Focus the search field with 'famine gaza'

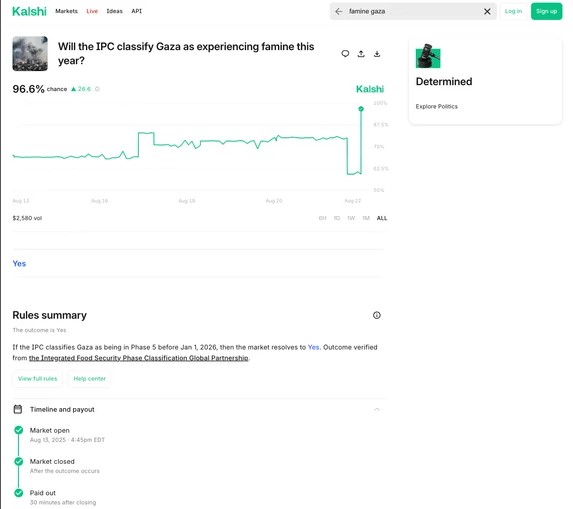412,11
